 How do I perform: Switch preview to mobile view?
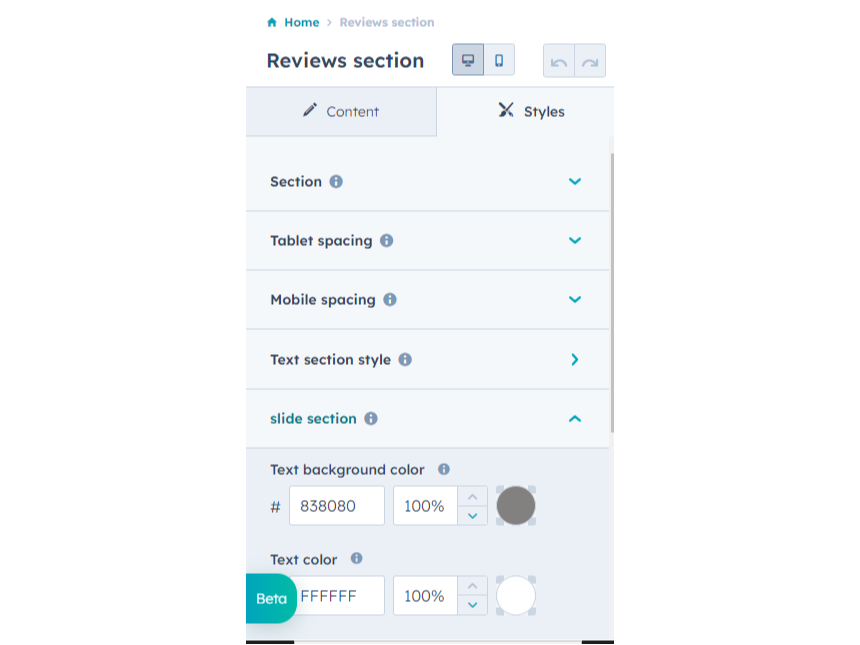[x=499, y=59]
